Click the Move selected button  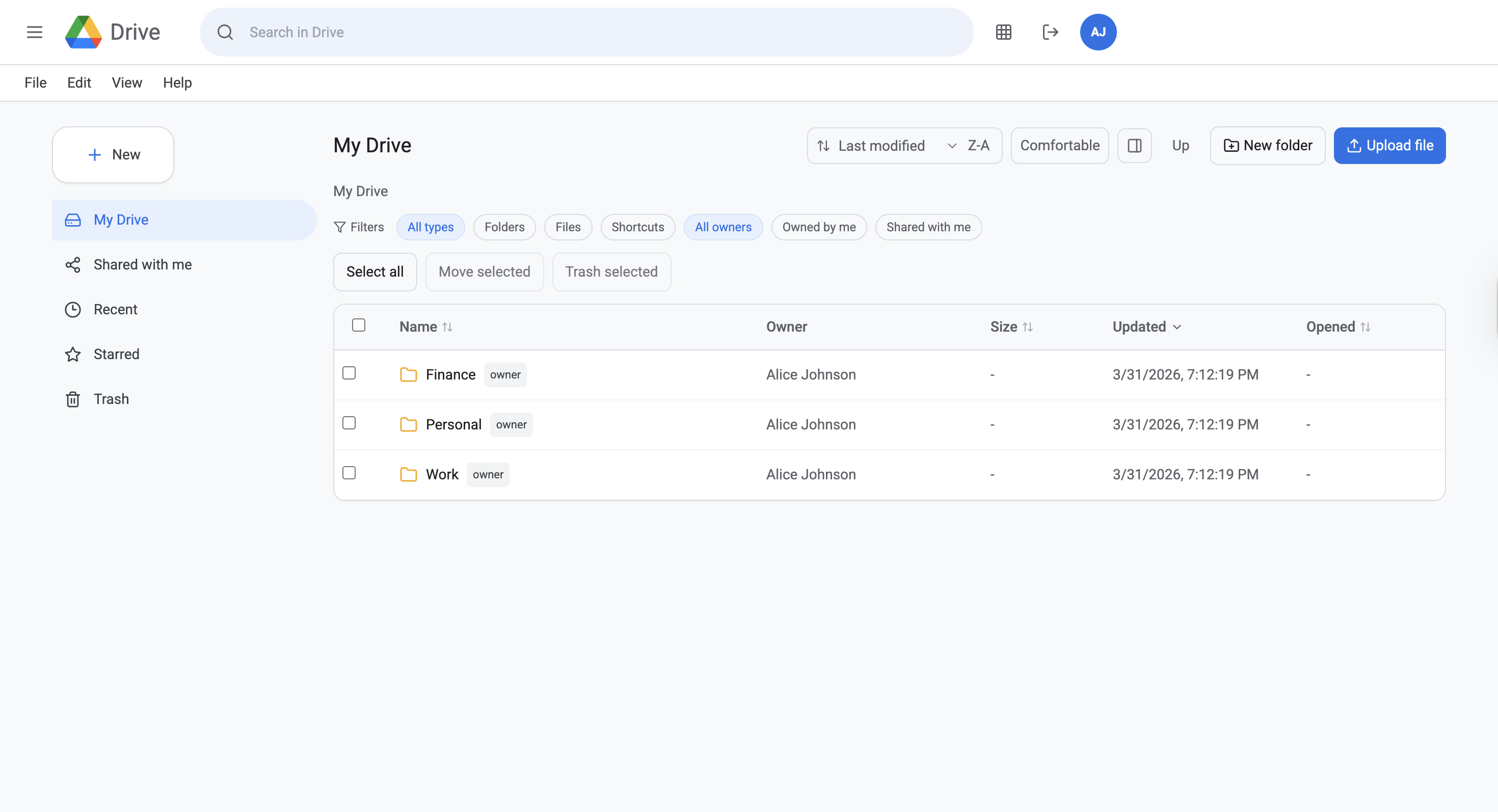[485, 272]
